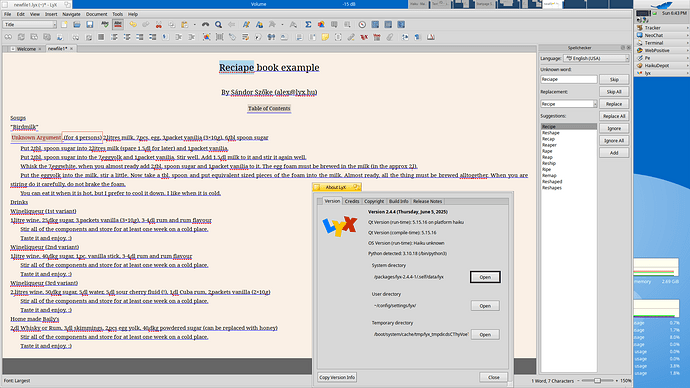Show the Release Notes tab

point(427,201)
